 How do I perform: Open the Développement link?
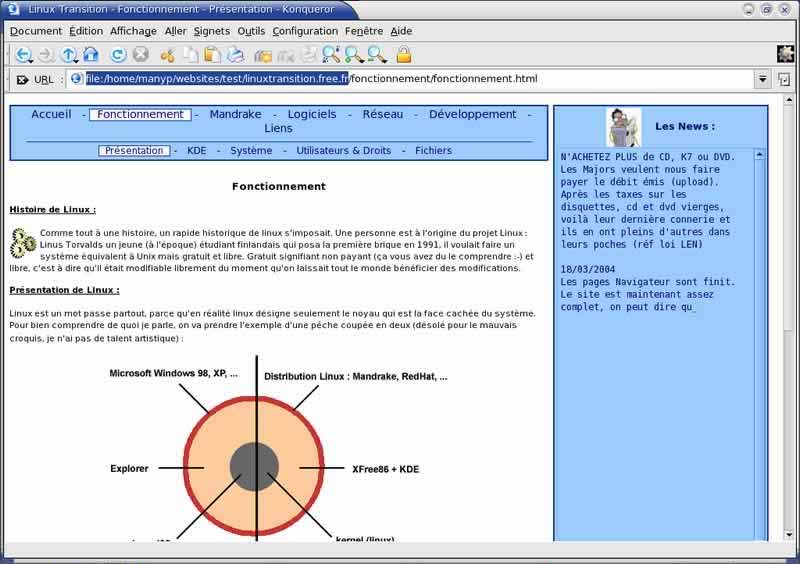pyautogui.click(x=472, y=114)
